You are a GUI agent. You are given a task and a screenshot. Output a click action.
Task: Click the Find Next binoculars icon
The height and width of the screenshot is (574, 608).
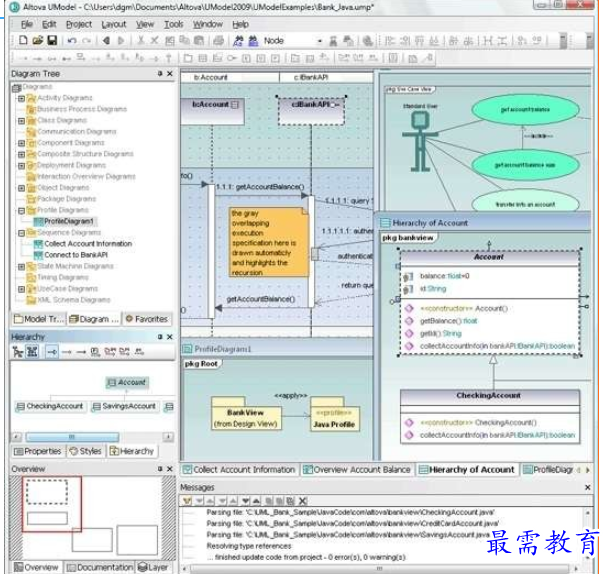[253, 40]
